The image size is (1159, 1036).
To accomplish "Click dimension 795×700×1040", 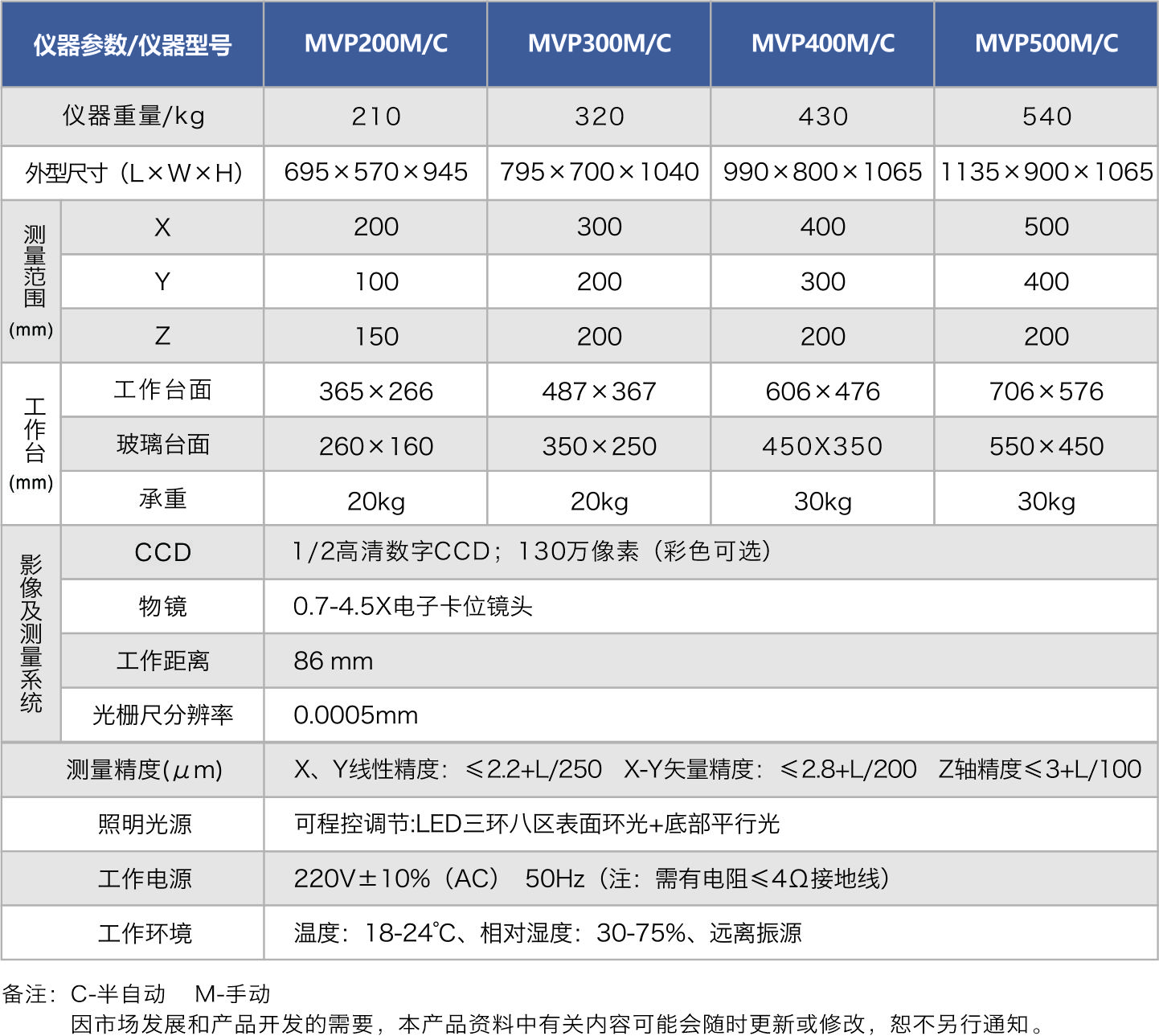I will tap(599, 173).
